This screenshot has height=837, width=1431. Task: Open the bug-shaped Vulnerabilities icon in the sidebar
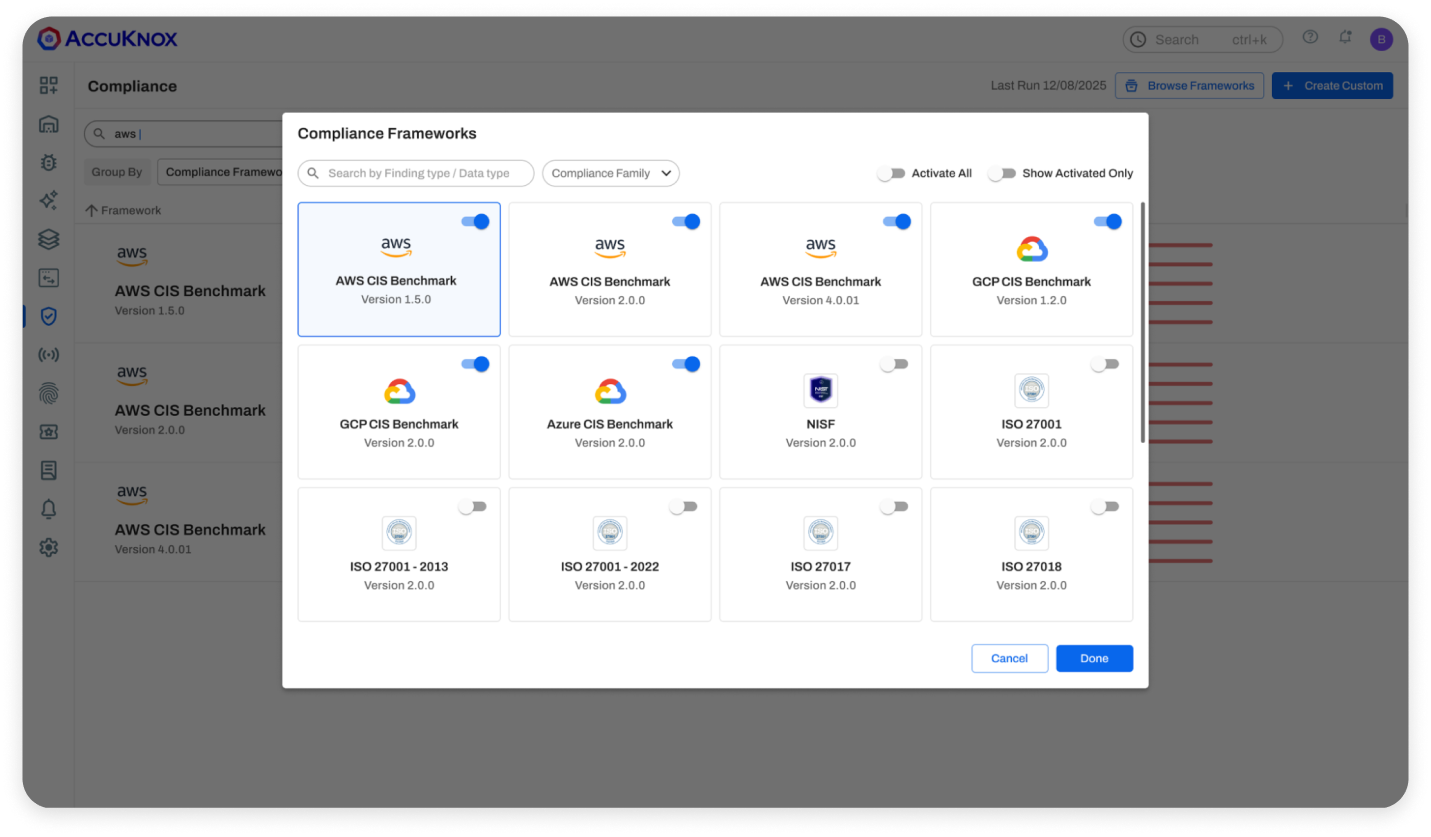[x=47, y=162]
